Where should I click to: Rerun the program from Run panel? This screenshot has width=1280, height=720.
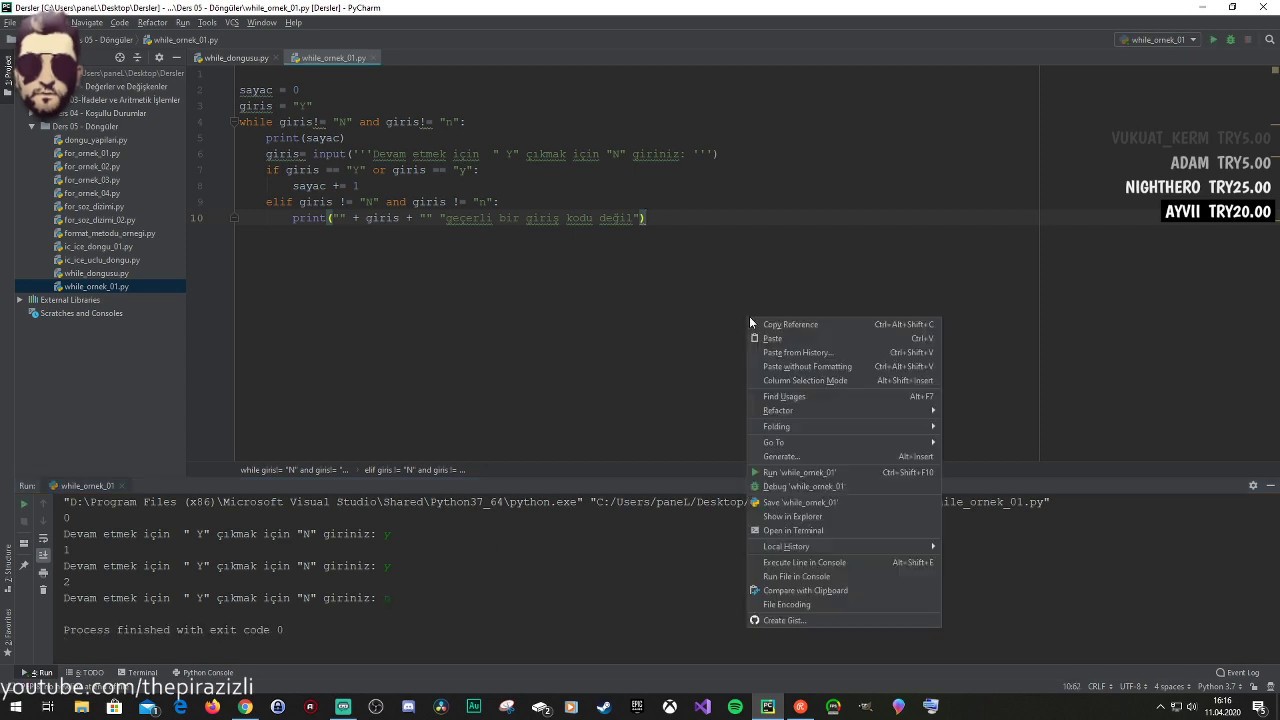24,504
